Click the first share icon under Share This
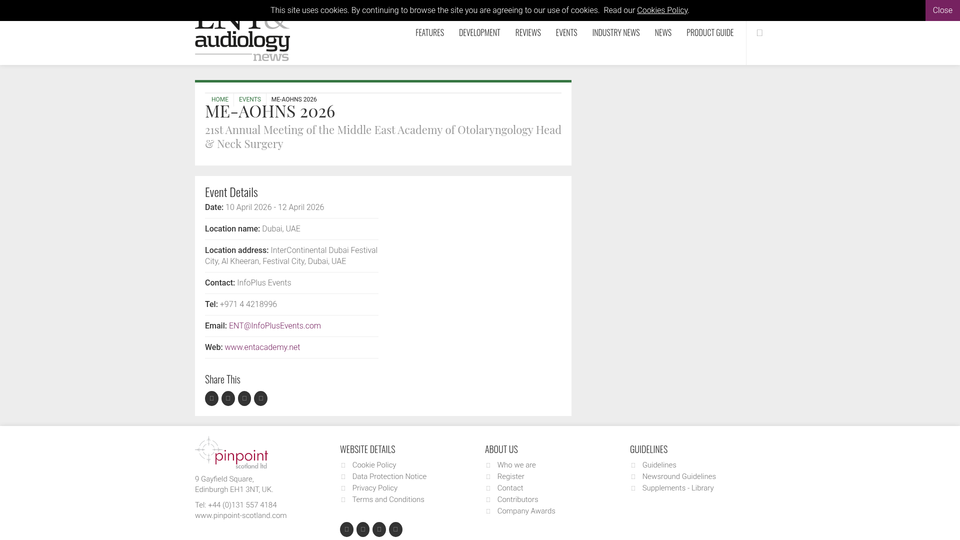This screenshot has height=540, width=960. [211, 399]
